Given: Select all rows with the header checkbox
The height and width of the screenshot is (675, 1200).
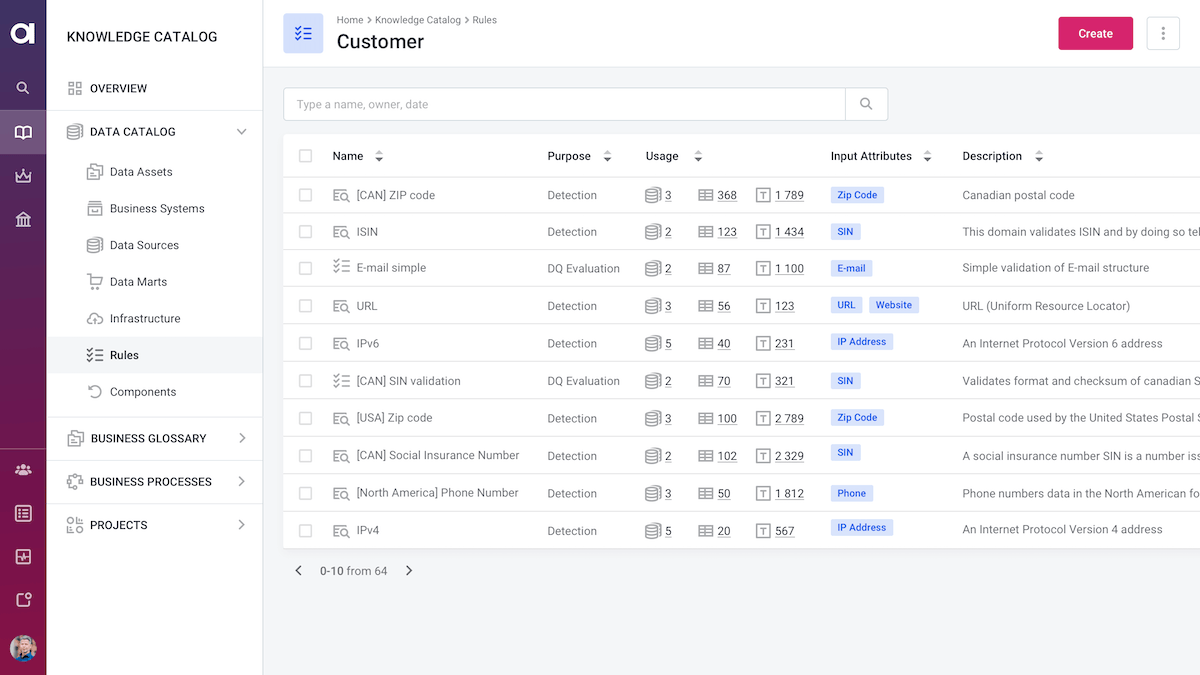Looking at the screenshot, I should click(x=305, y=156).
